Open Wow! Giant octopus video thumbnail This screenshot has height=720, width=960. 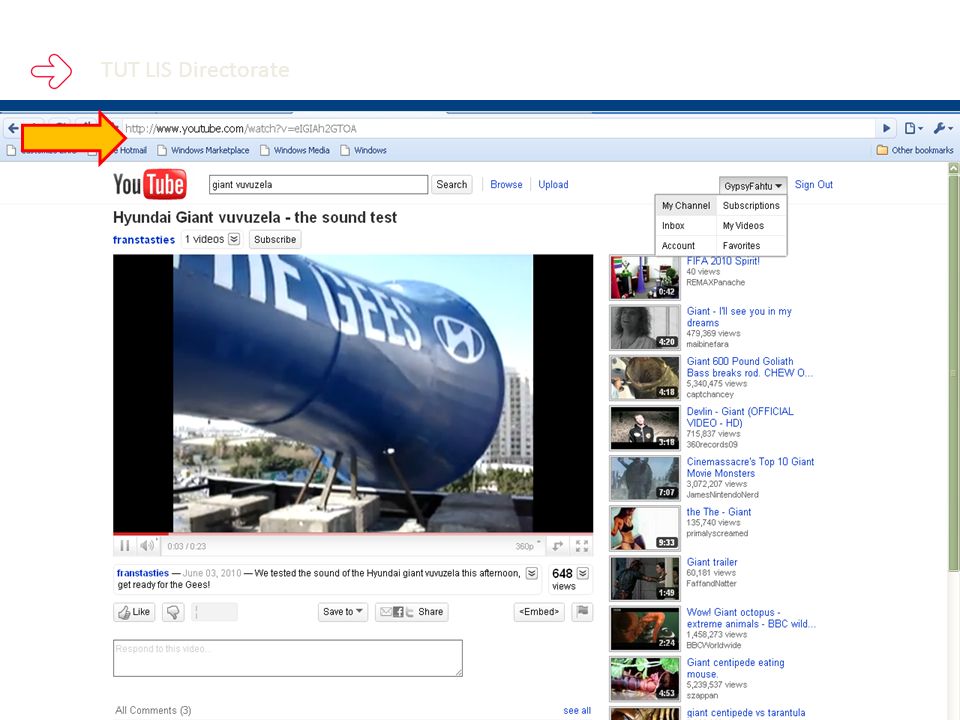pos(645,629)
